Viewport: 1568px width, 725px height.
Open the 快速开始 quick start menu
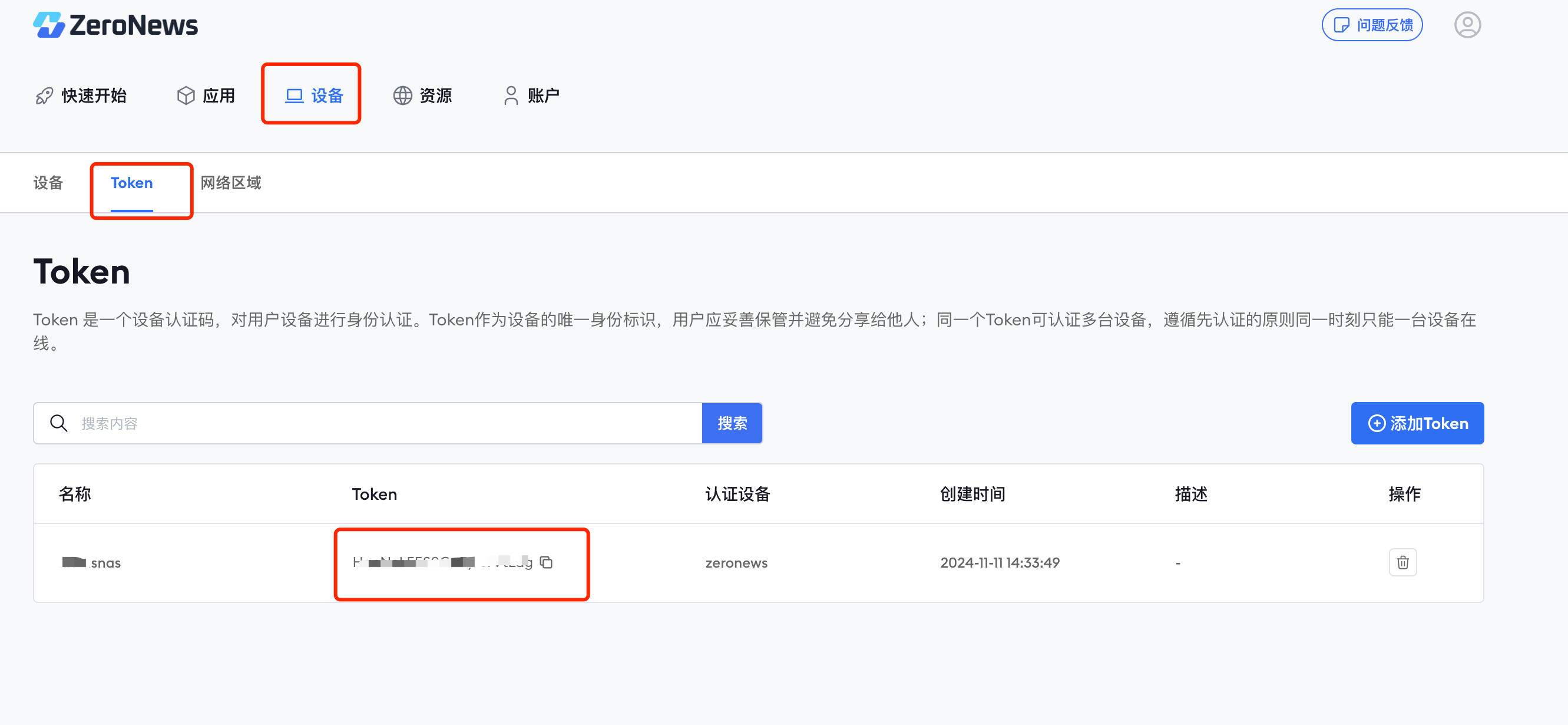(x=81, y=95)
